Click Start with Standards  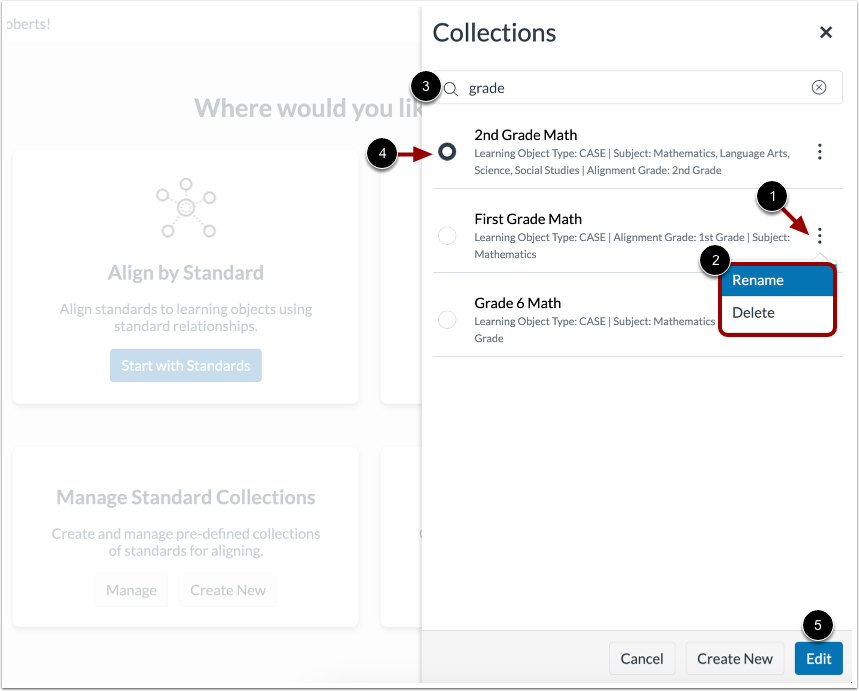[x=185, y=365]
